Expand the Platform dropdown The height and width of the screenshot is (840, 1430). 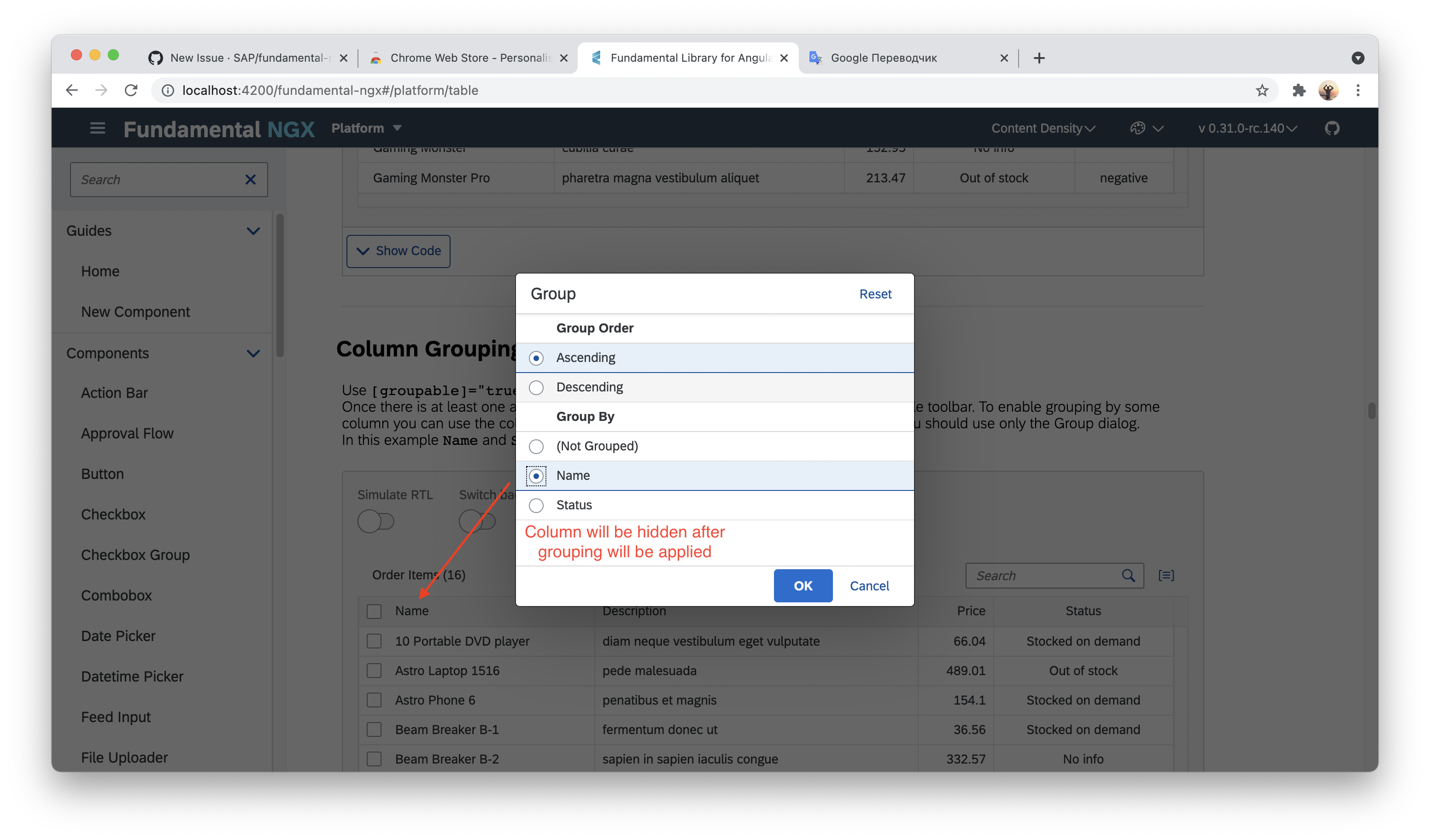pos(367,128)
